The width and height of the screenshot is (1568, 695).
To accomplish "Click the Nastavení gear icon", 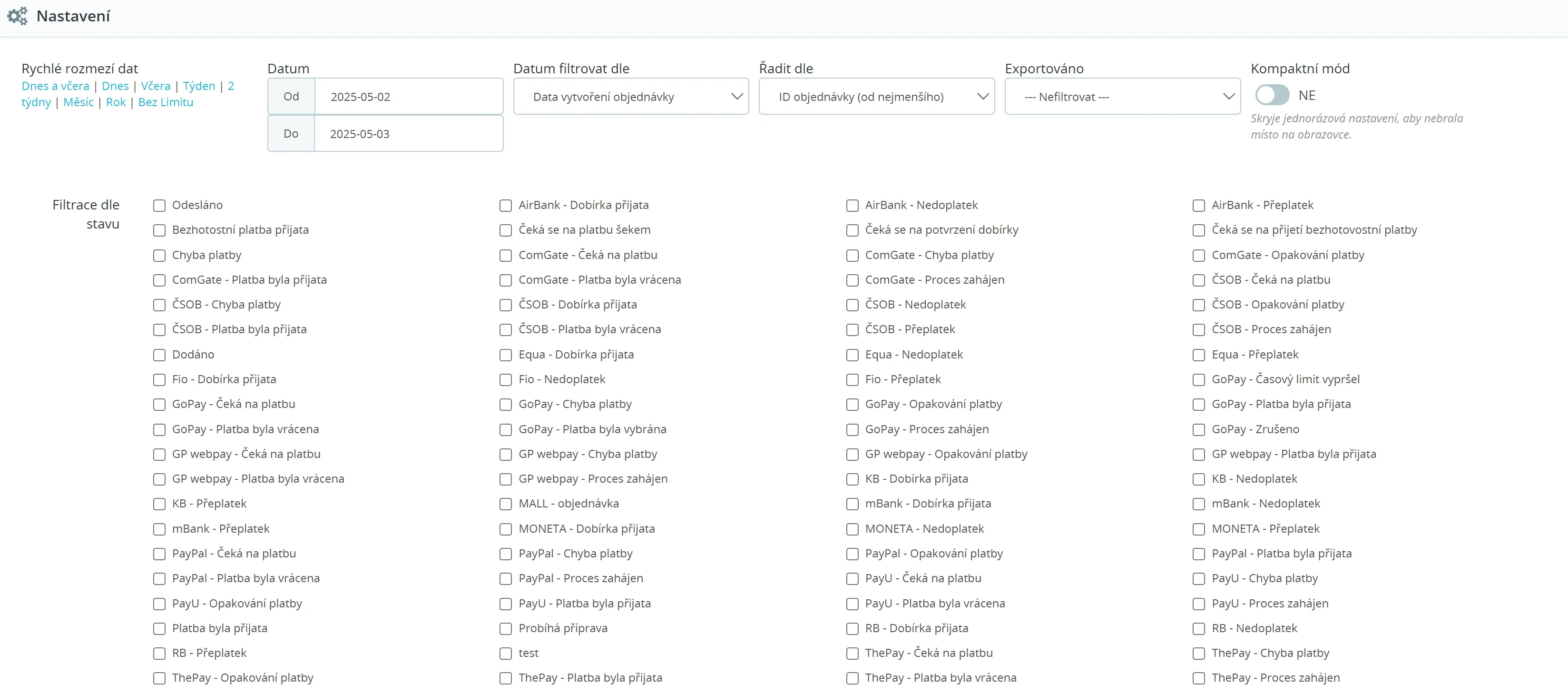I will coord(17,16).
